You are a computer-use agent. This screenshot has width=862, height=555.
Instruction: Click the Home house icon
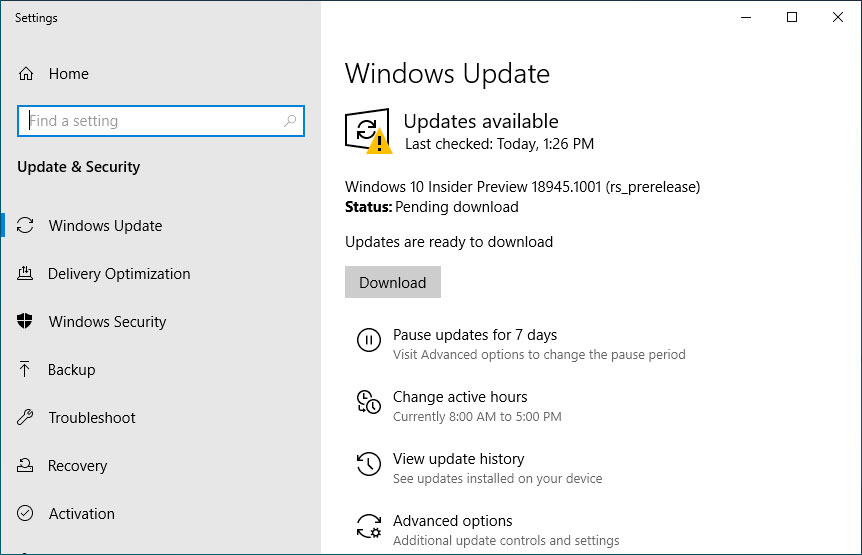[26, 74]
